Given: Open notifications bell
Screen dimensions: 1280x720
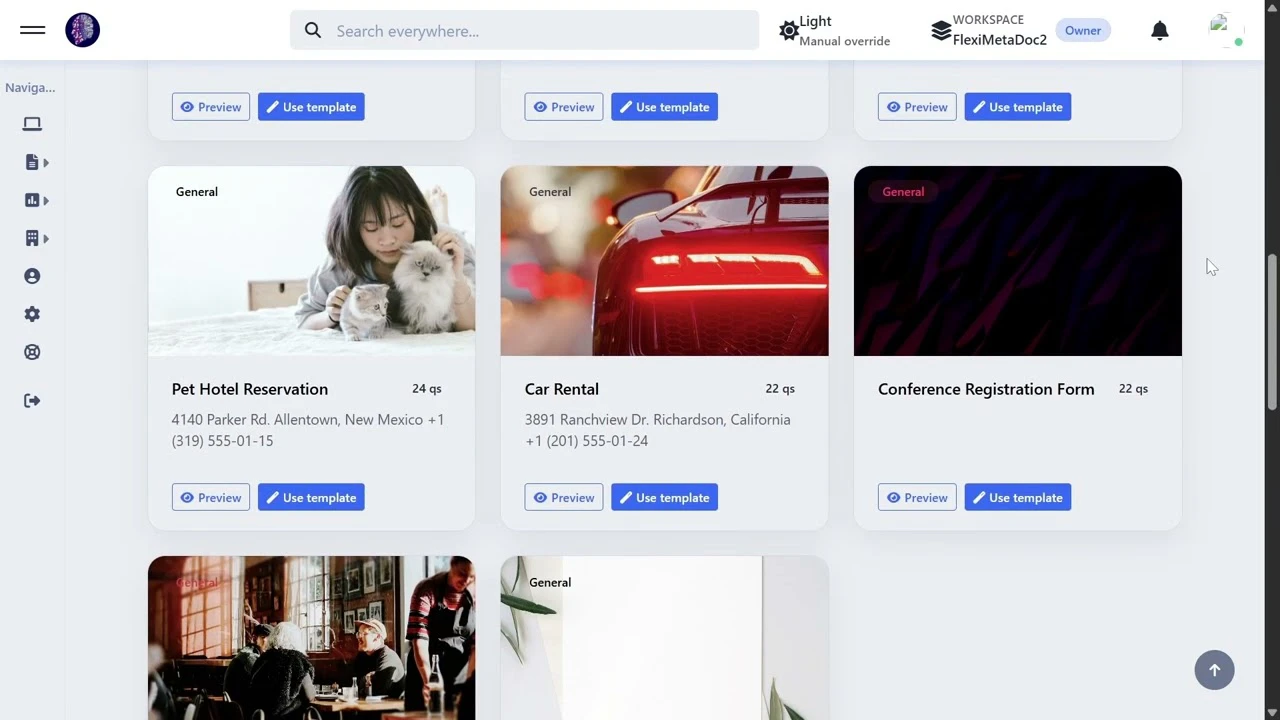Looking at the screenshot, I should tap(1160, 31).
